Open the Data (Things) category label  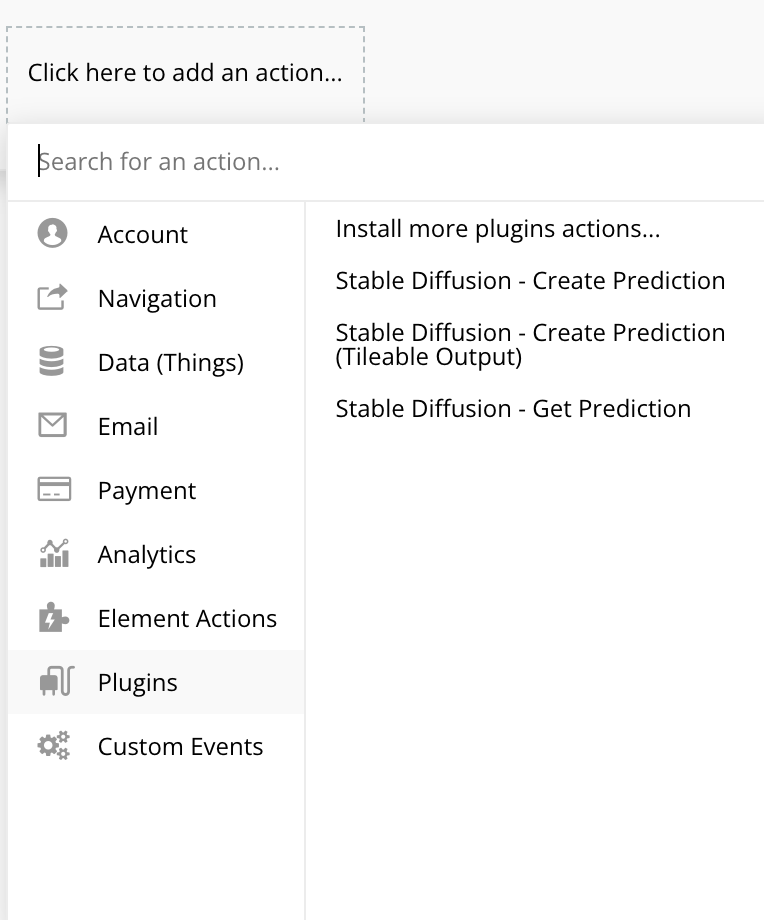coord(170,363)
